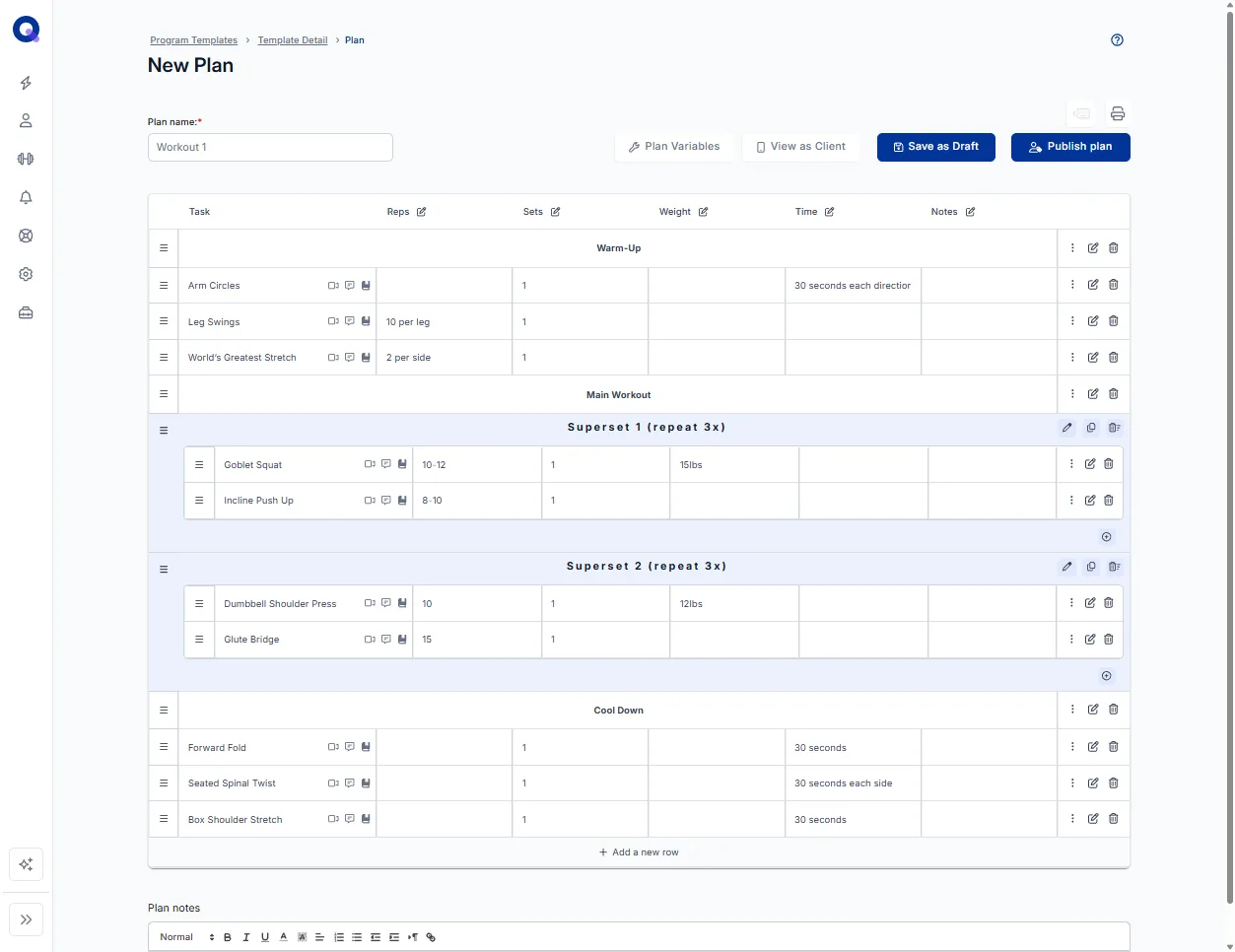1235x952 pixels.
Task: Open more options for World's Greatest Stretch
Action: 1072,358
